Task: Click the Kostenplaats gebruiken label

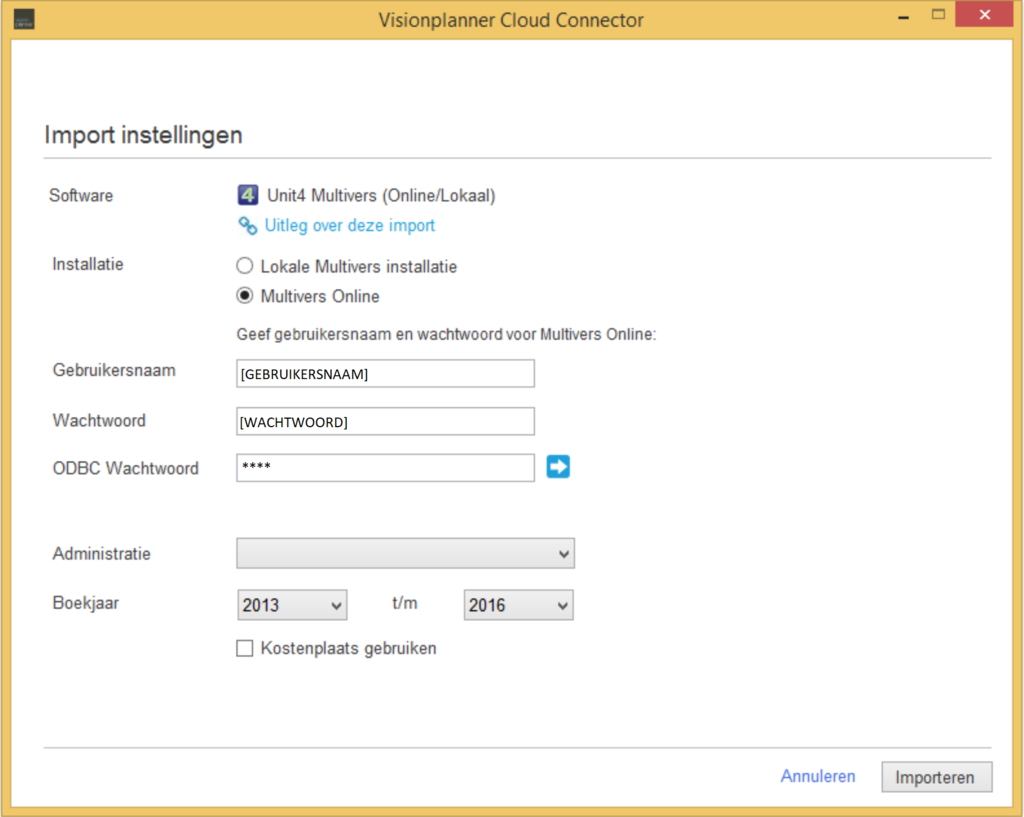Action: point(348,649)
